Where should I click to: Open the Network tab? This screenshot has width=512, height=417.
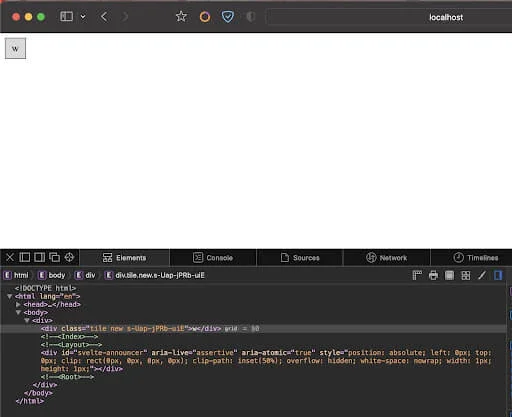pyautogui.click(x=387, y=258)
